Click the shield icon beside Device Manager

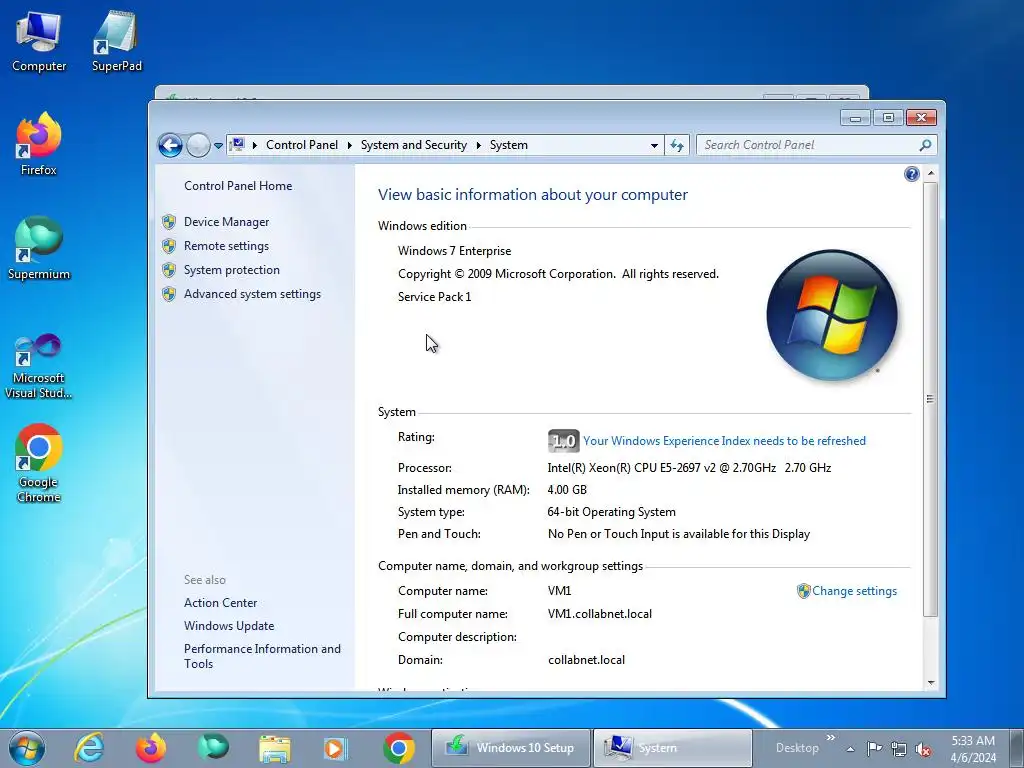[x=169, y=222]
